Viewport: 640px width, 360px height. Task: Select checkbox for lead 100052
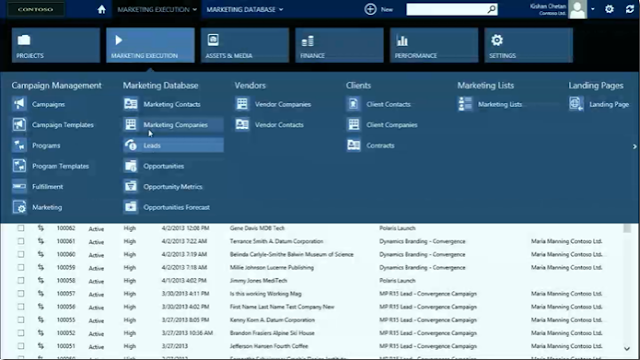tap(21, 333)
